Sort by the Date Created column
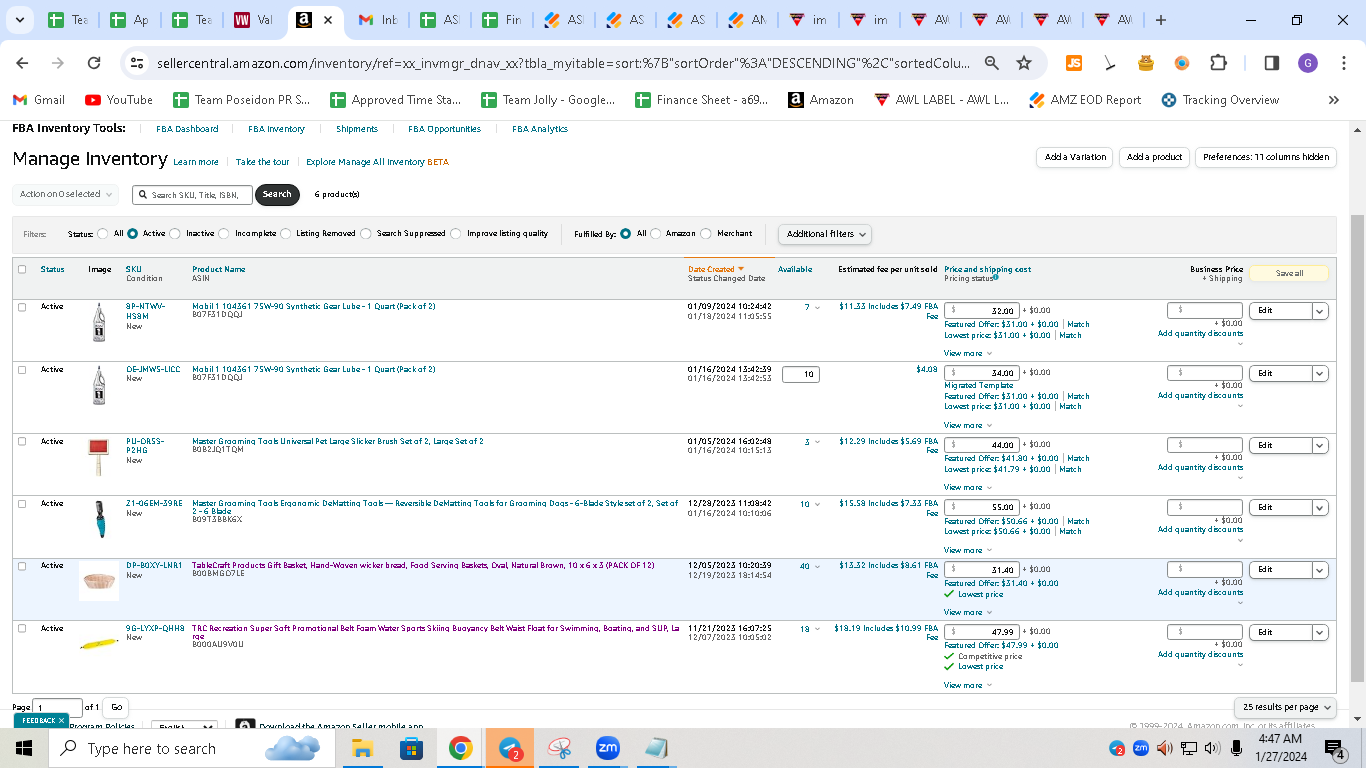The height and width of the screenshot is (768, 1366). coord(715,269)
